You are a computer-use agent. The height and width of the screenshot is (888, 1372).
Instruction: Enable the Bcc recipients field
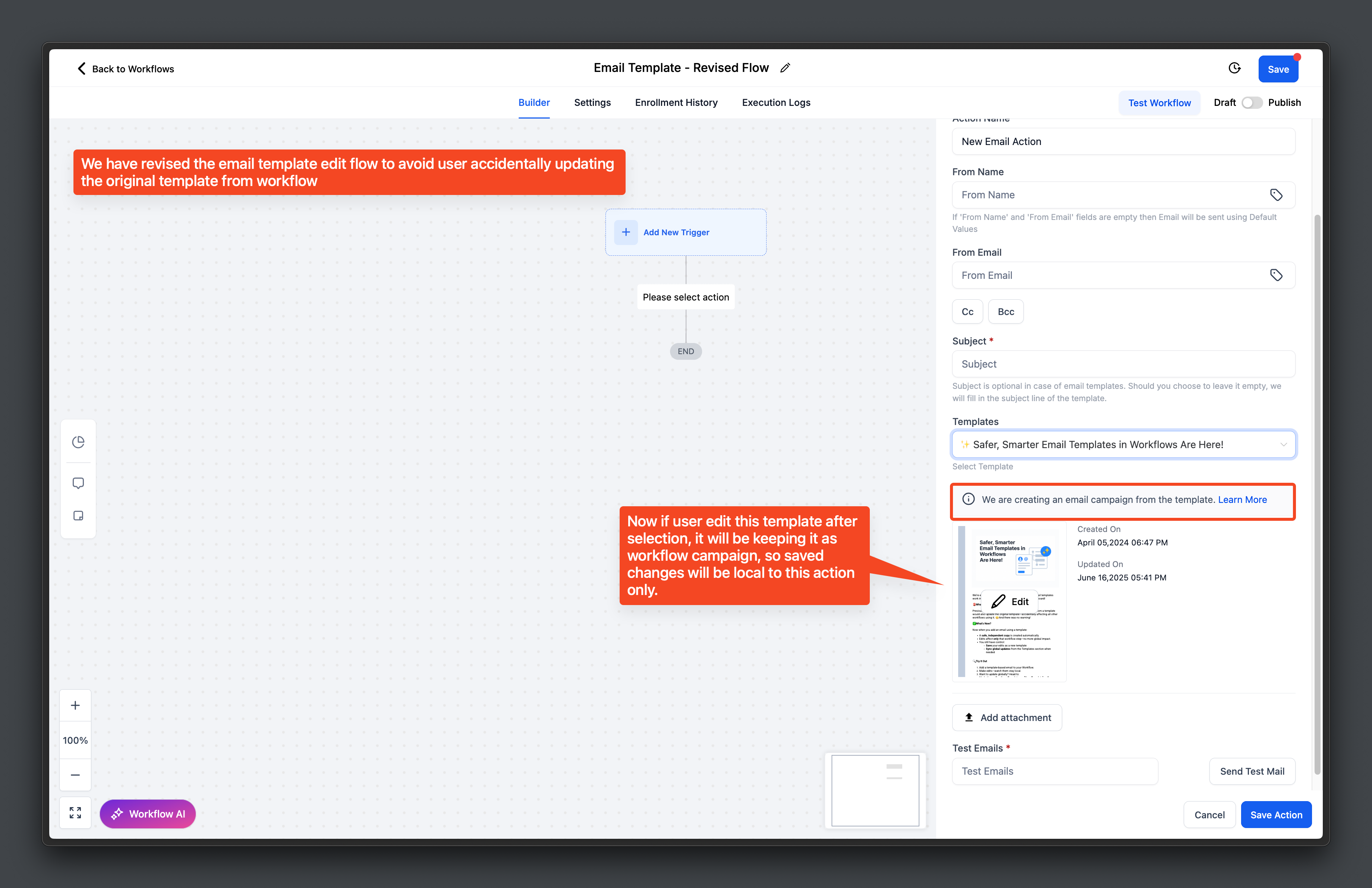pos(1006,311)
